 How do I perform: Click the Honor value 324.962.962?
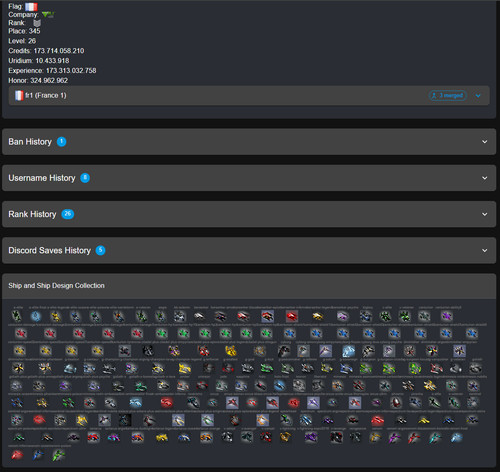click(49, 80)
